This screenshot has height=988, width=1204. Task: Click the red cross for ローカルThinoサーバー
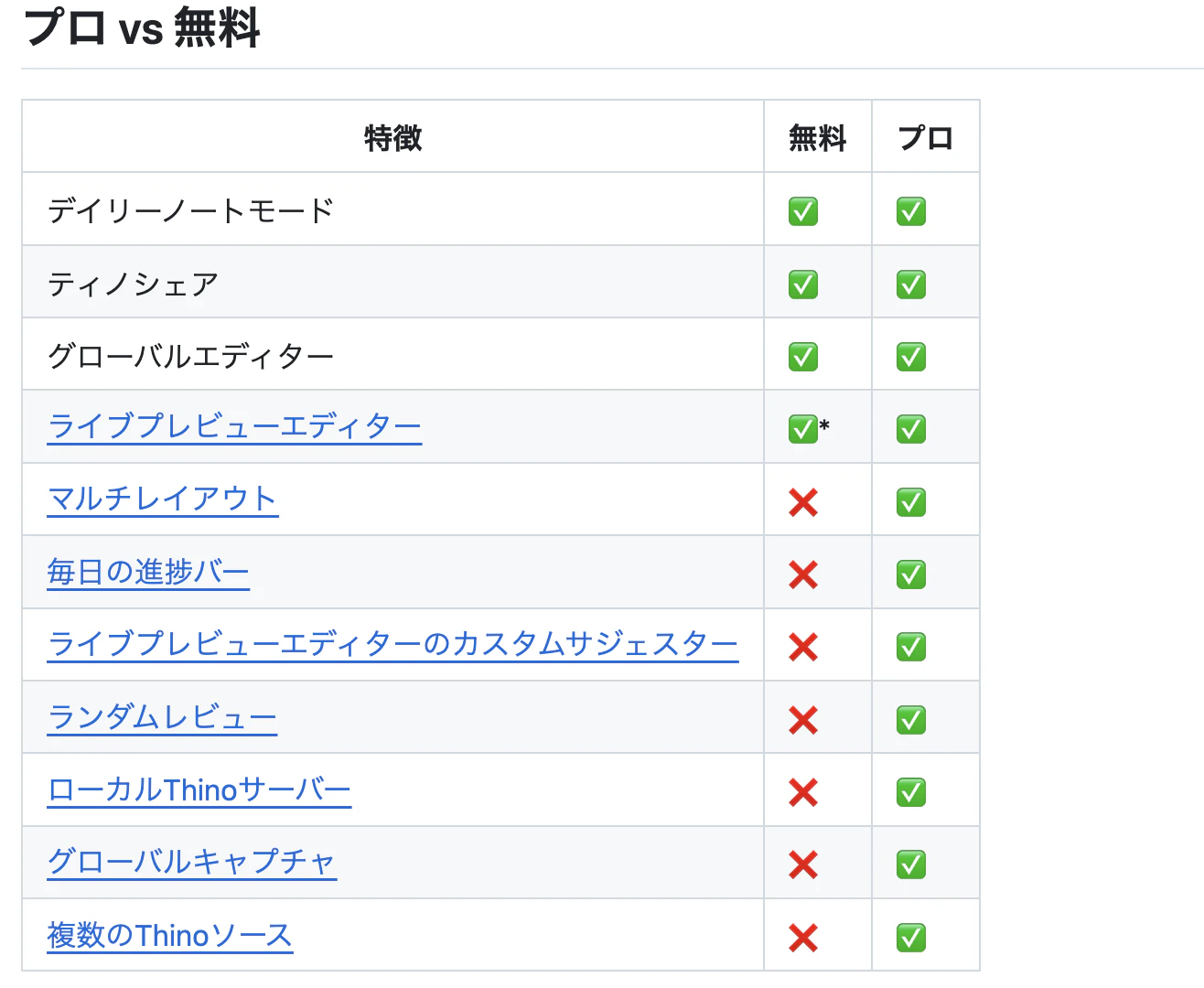tap(803, 792)
